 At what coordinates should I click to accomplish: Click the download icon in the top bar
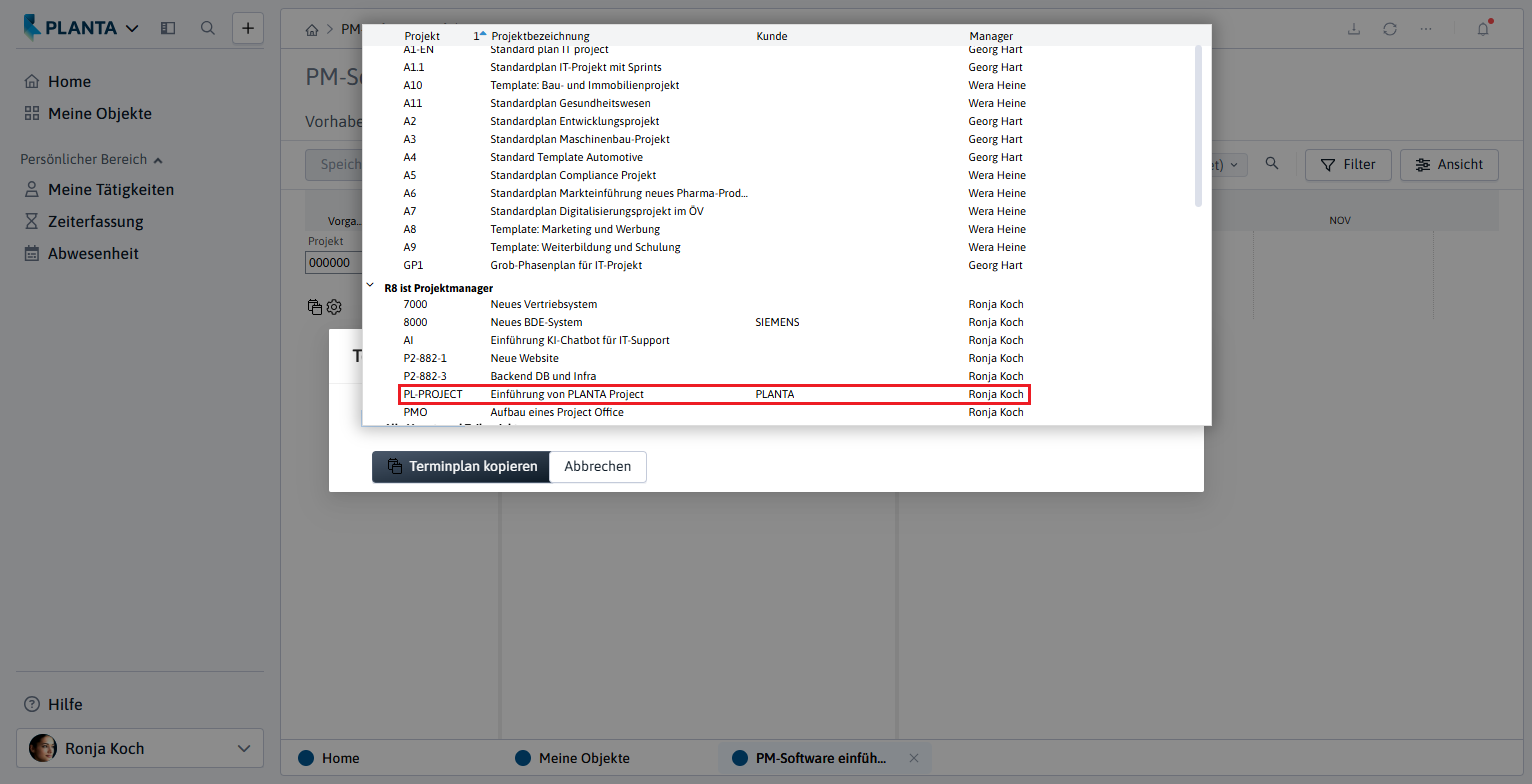point(1354,28)
